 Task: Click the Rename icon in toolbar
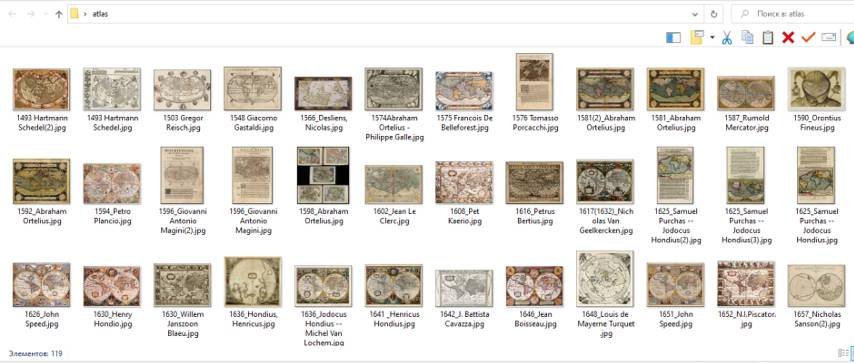click(x=828, y=37)
